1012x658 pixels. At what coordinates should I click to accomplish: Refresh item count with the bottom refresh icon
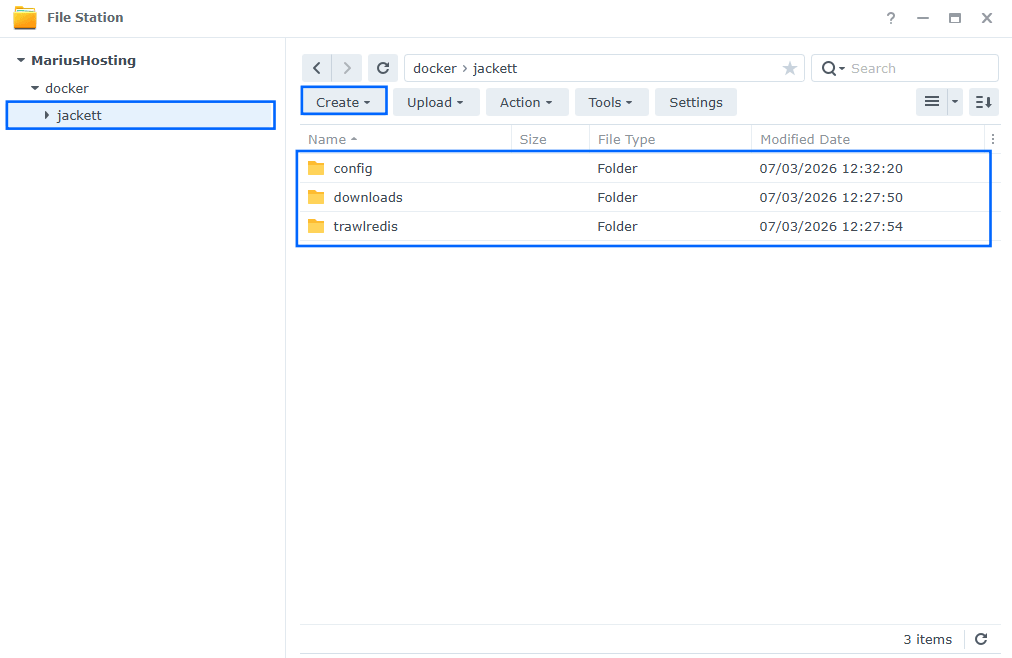(x=981, y=639)
